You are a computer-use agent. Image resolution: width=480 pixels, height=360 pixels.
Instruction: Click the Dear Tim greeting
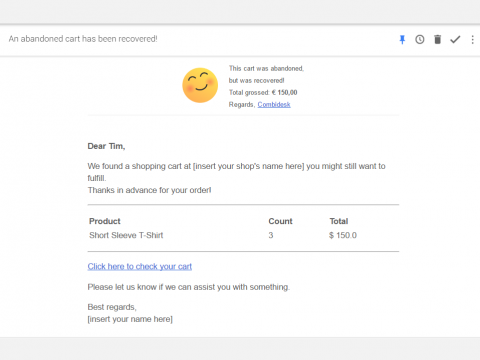[x=106, y=146]
